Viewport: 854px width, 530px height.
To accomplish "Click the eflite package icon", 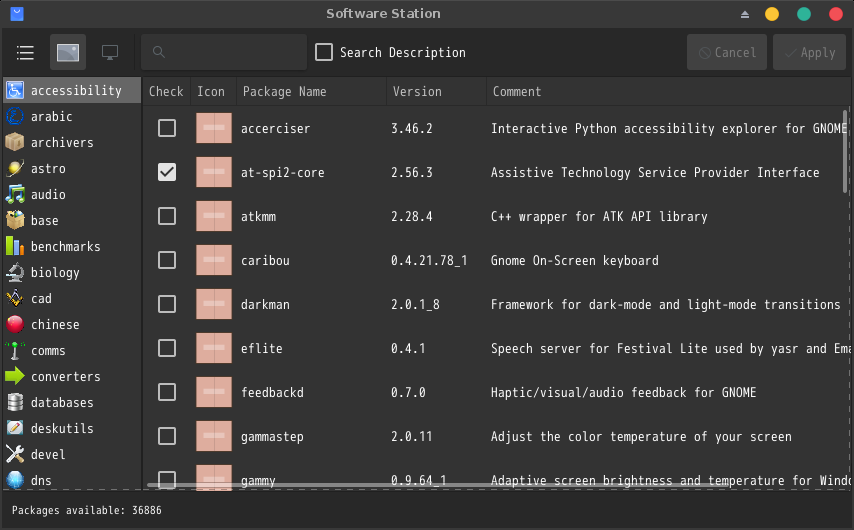I will tap(214, 348).
